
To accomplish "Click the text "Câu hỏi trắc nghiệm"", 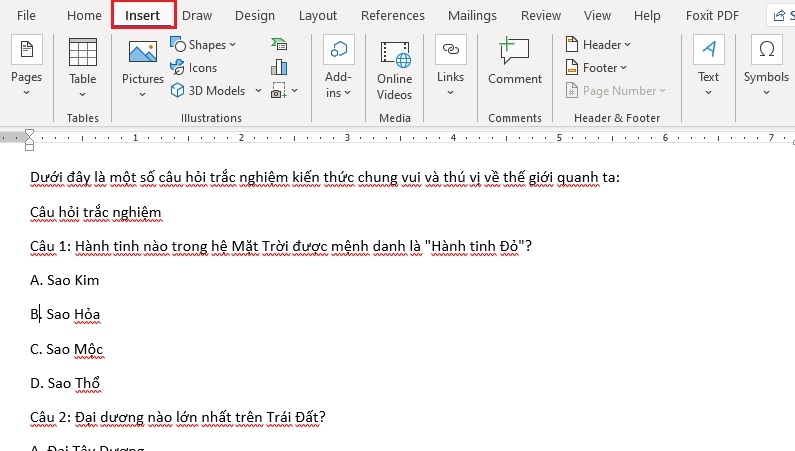I will pos(95,212).
